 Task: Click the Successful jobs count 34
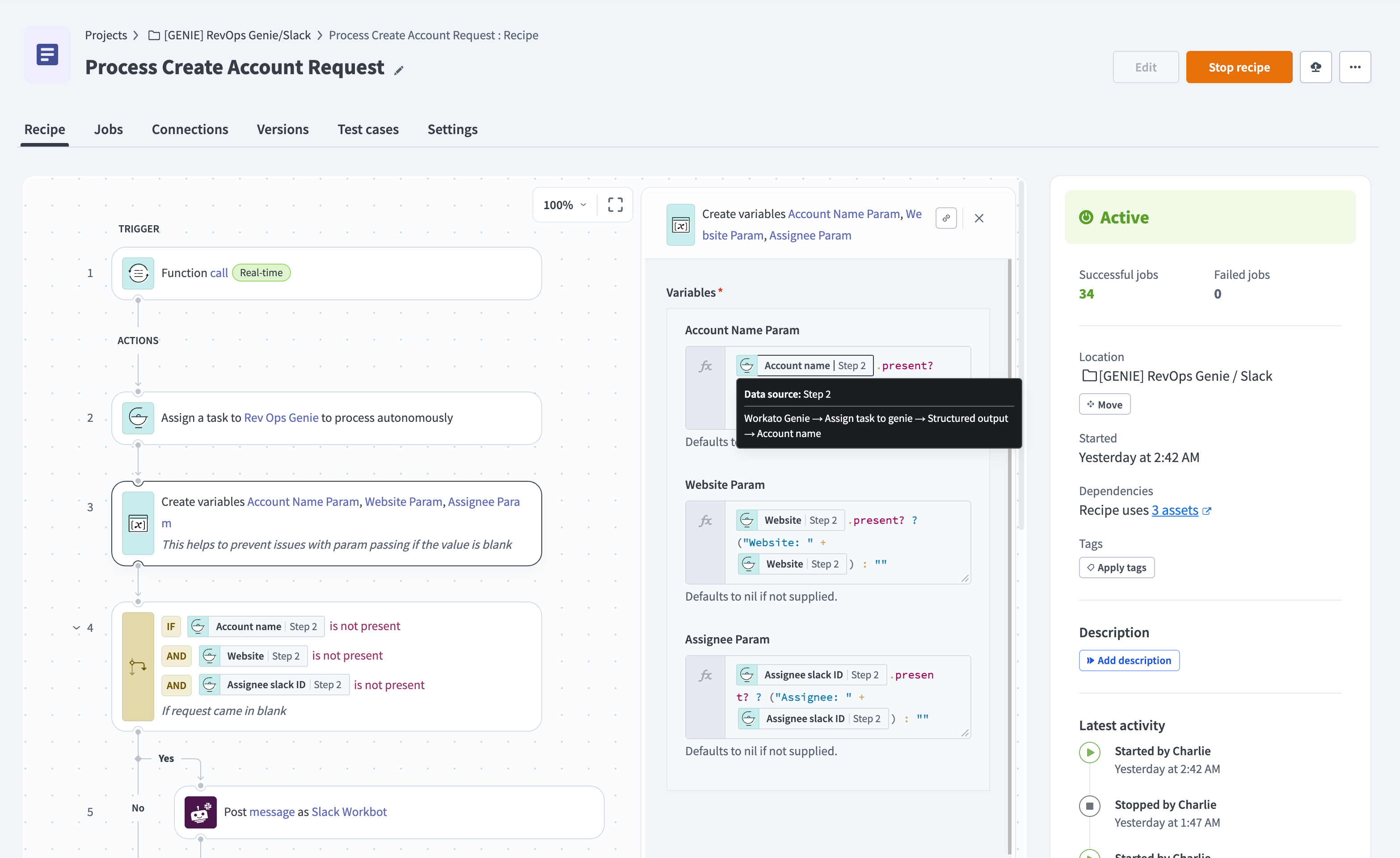click(x=1086, y=294)
